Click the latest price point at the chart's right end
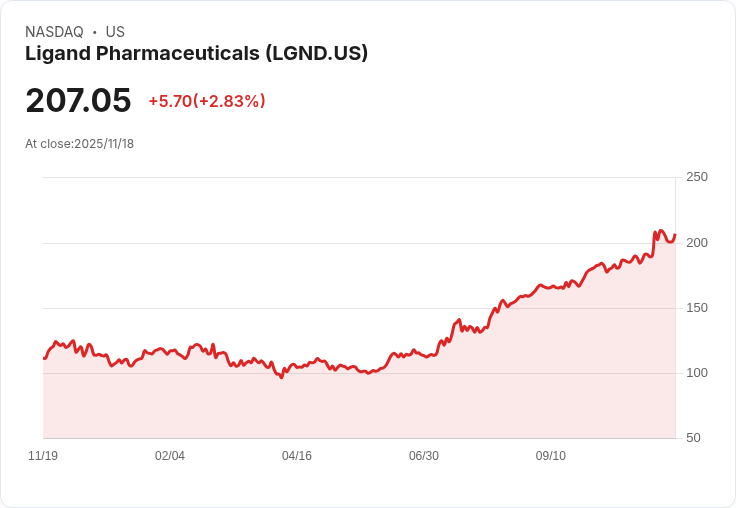736x508 pixels. pos(675,235)
